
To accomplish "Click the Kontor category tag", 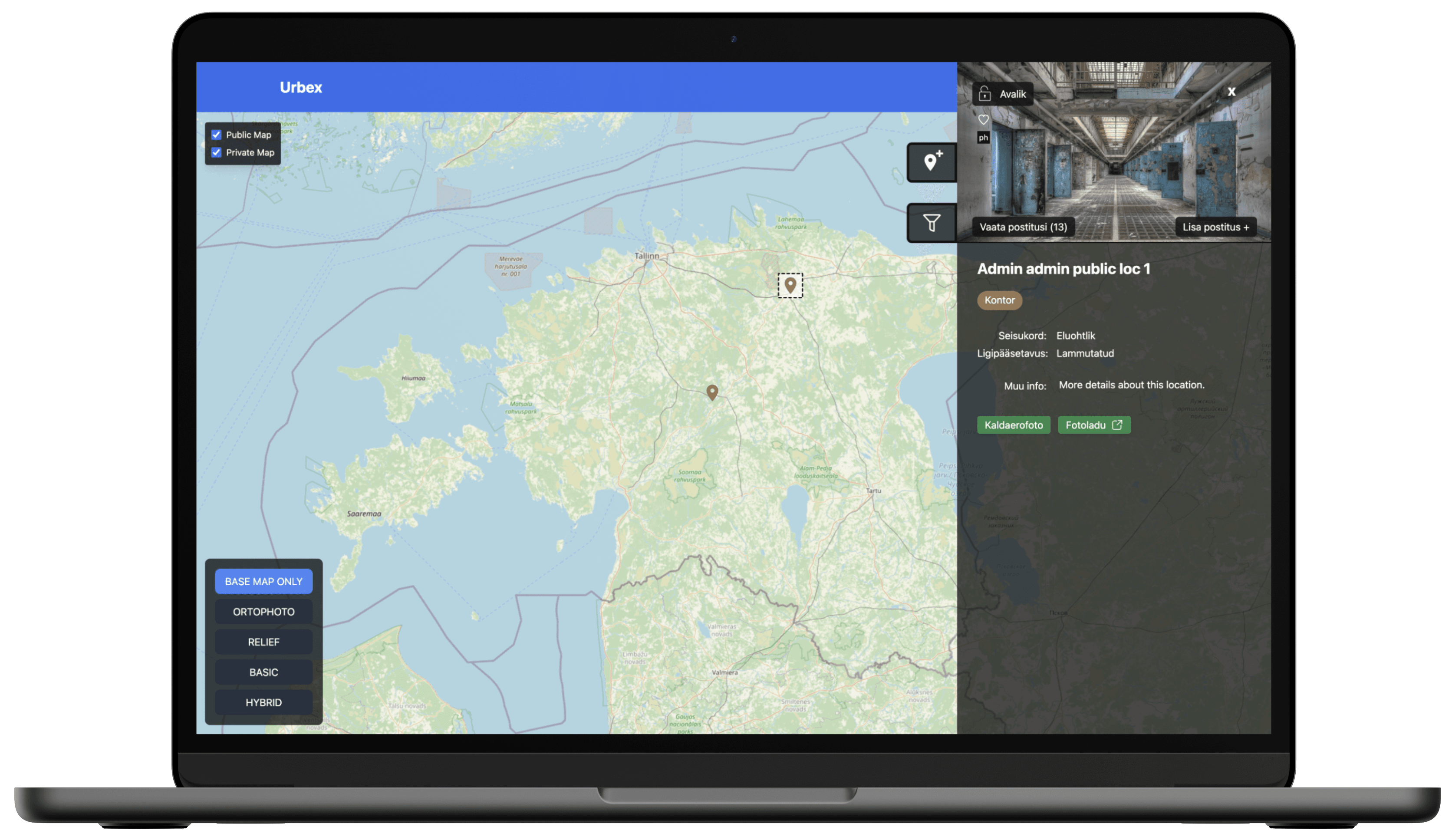I will pos(999,300).
